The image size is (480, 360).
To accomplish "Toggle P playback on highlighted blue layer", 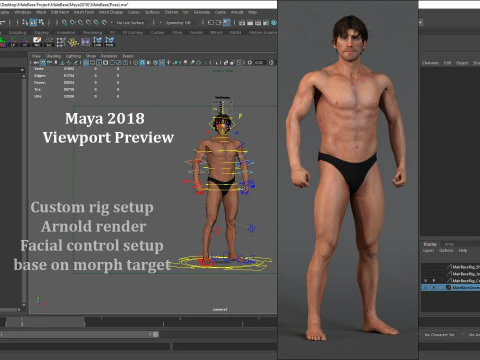I will [x=434, y=287].
